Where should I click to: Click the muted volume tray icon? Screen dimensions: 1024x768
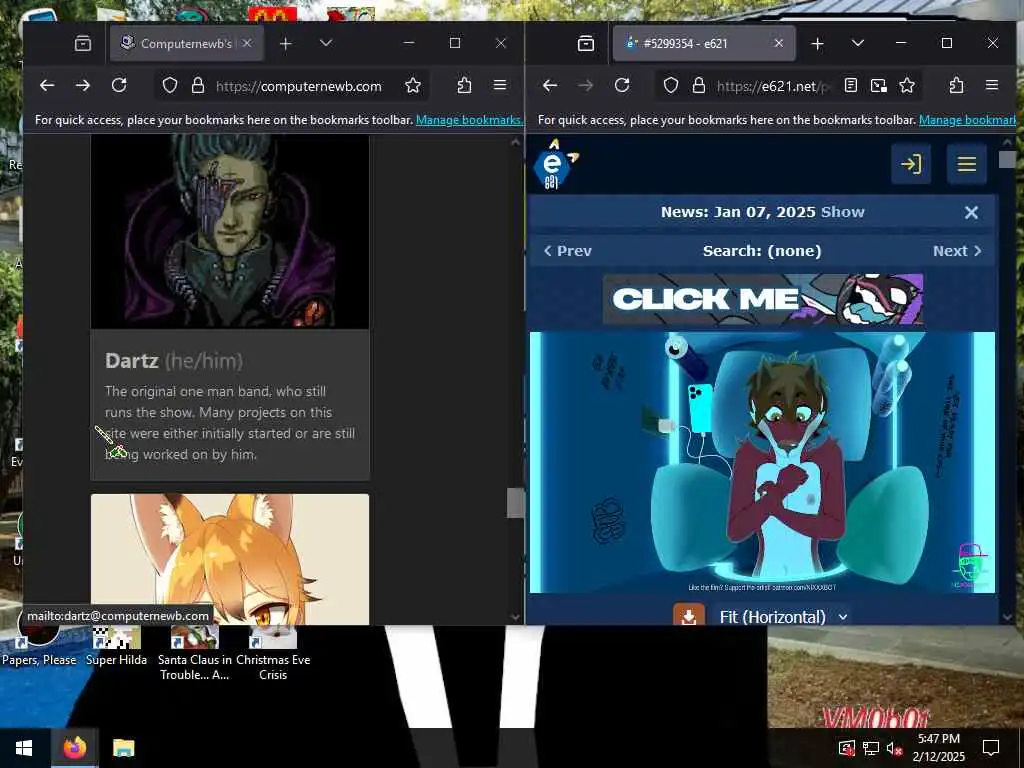point(893,748)
